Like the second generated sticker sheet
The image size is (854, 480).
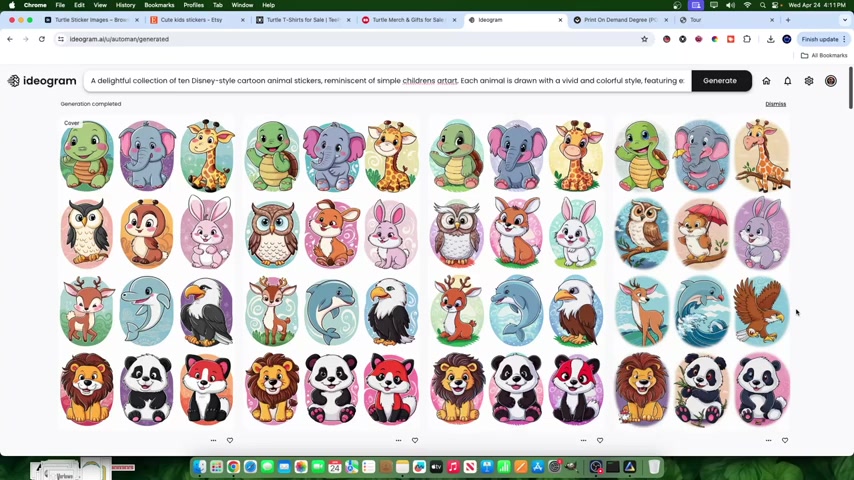coord(415,440)
